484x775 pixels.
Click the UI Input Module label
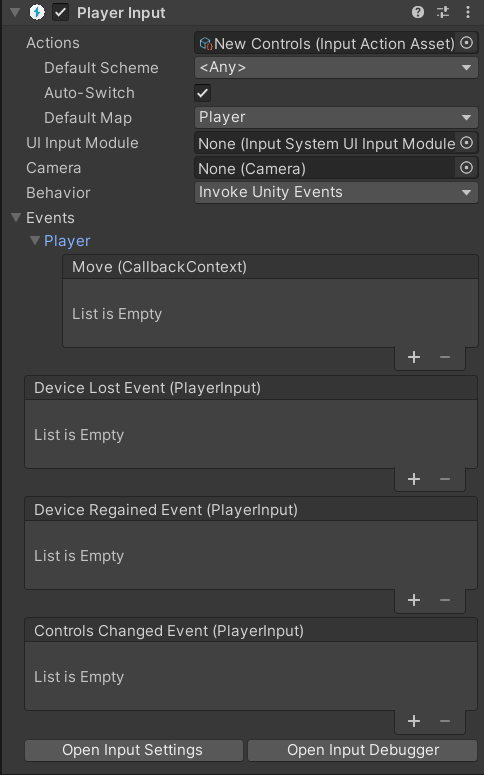(82, 143)
